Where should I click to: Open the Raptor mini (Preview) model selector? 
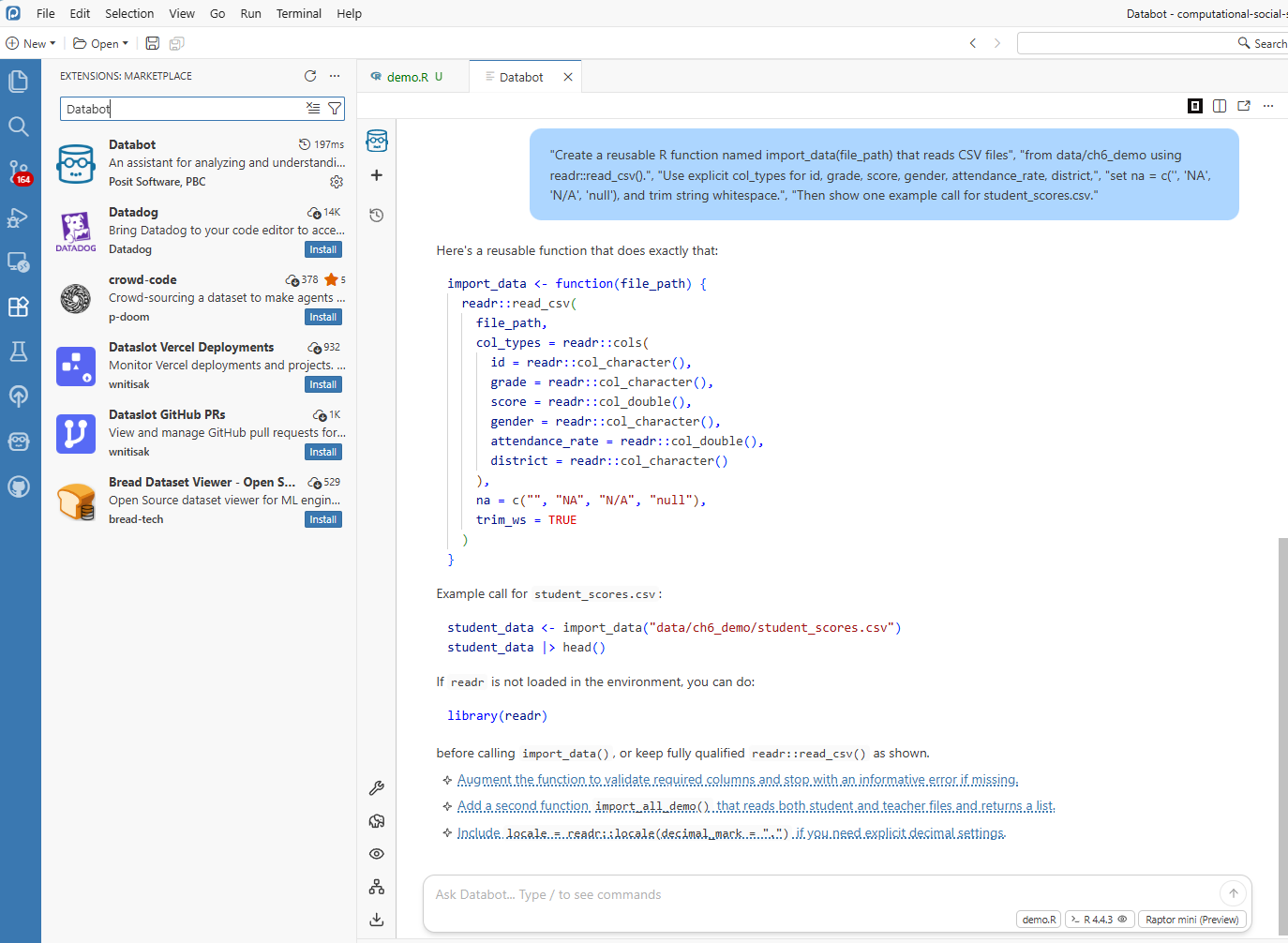(x=1191, y=920)
